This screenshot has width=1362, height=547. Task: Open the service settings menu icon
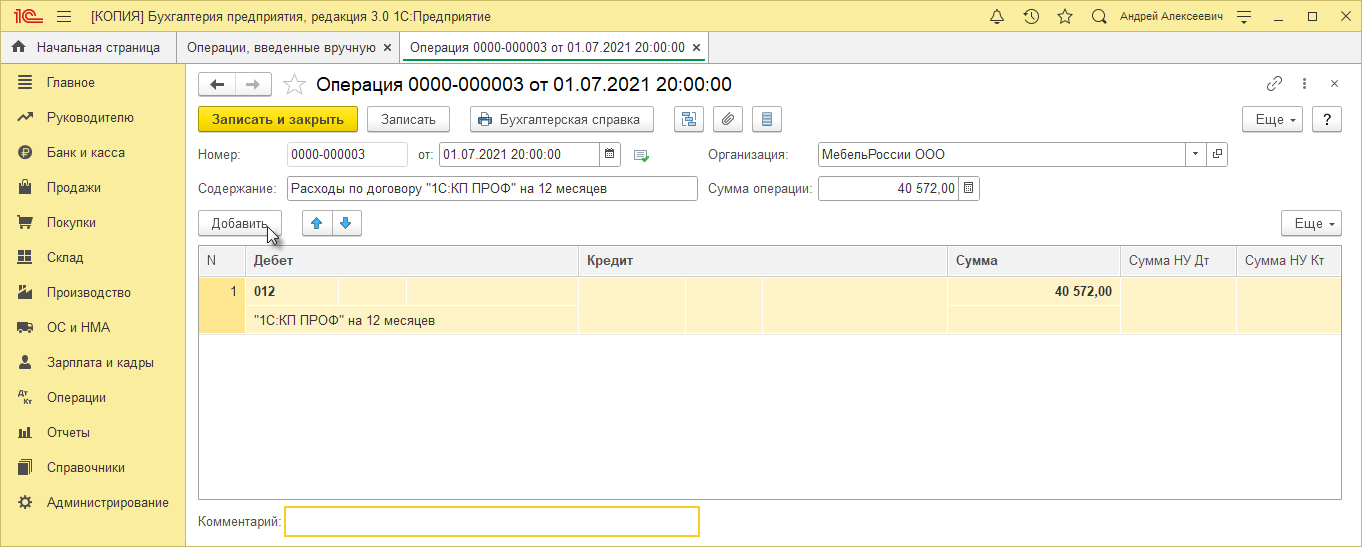pyautogui.click(x=1244, y=17)
